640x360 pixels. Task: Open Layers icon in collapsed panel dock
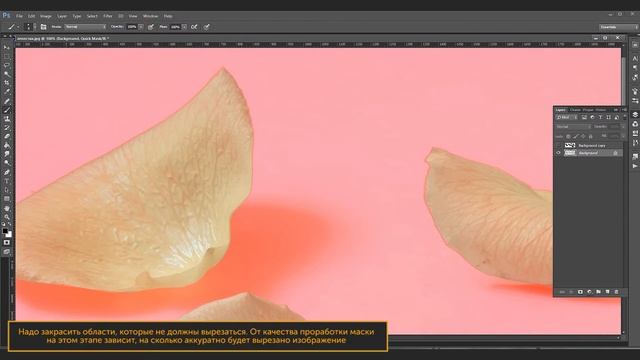(x=635, y=115)
